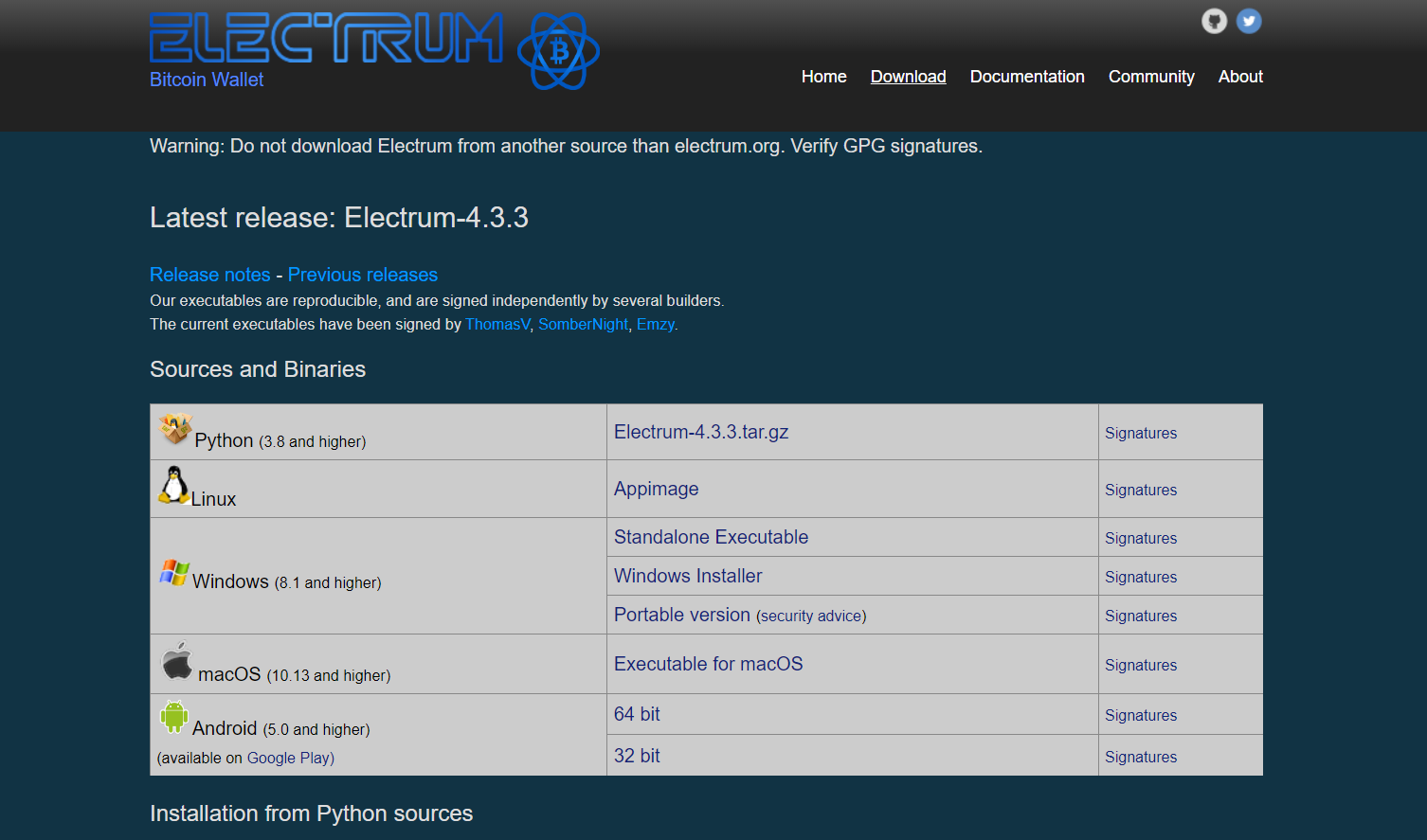Click the 'Sources and Binaries' heading
1427x840 pixels.
258,369
